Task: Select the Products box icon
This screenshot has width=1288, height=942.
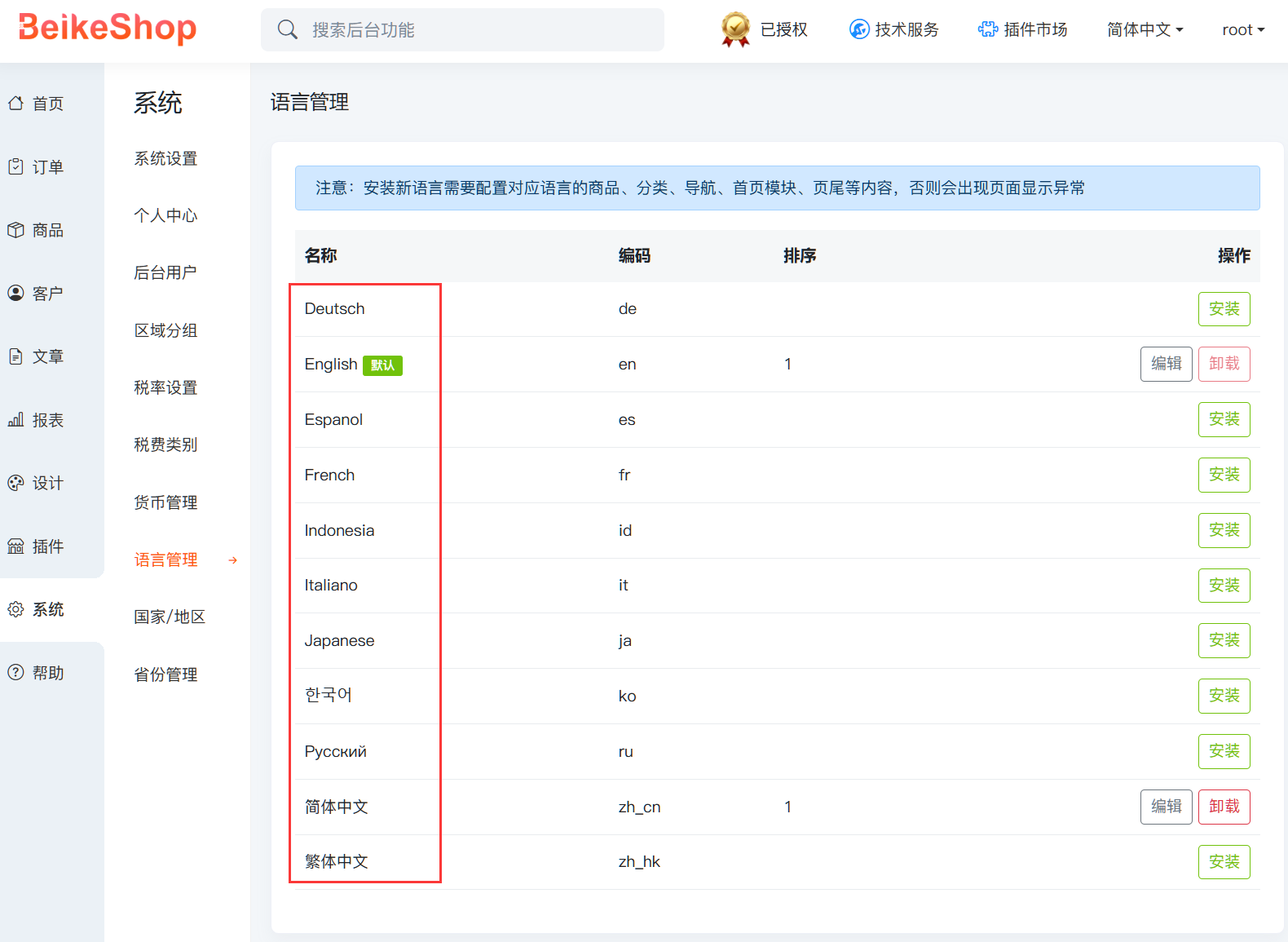Action: (15, 230)
